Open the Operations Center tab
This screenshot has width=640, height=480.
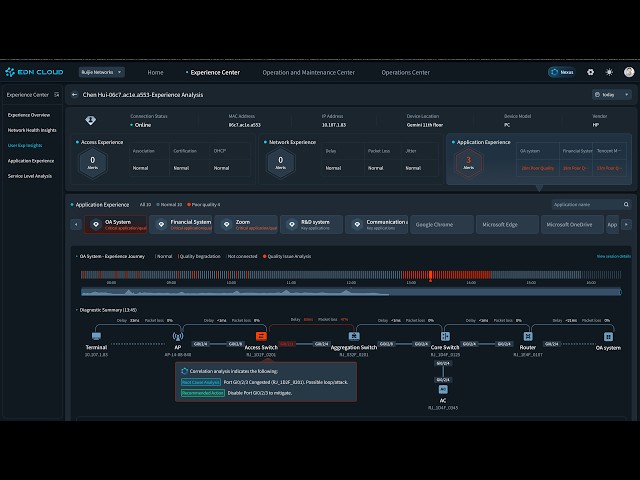coord(405,72)
